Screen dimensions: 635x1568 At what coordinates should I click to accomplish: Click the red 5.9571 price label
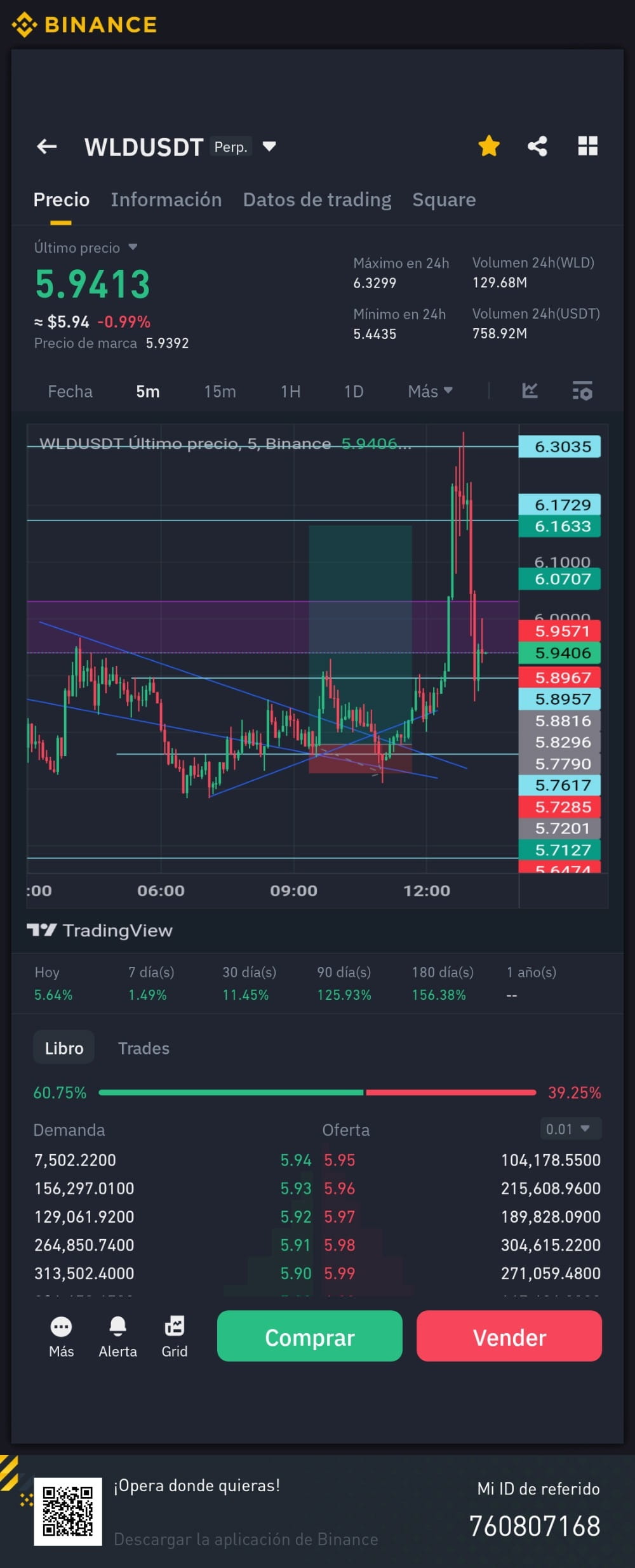coord(559,631)
